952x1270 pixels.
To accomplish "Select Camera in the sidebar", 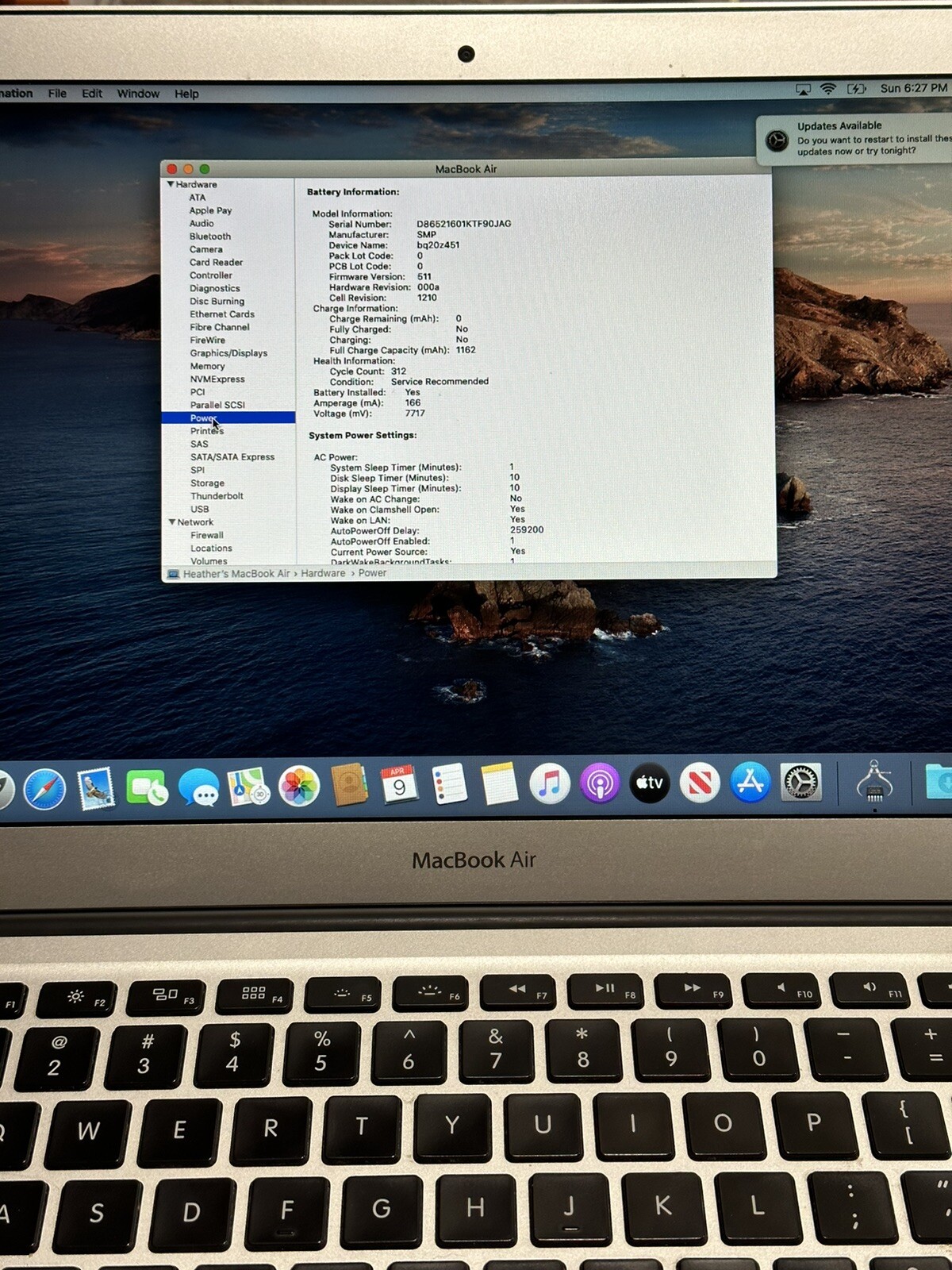I will [x=205, y=249].
